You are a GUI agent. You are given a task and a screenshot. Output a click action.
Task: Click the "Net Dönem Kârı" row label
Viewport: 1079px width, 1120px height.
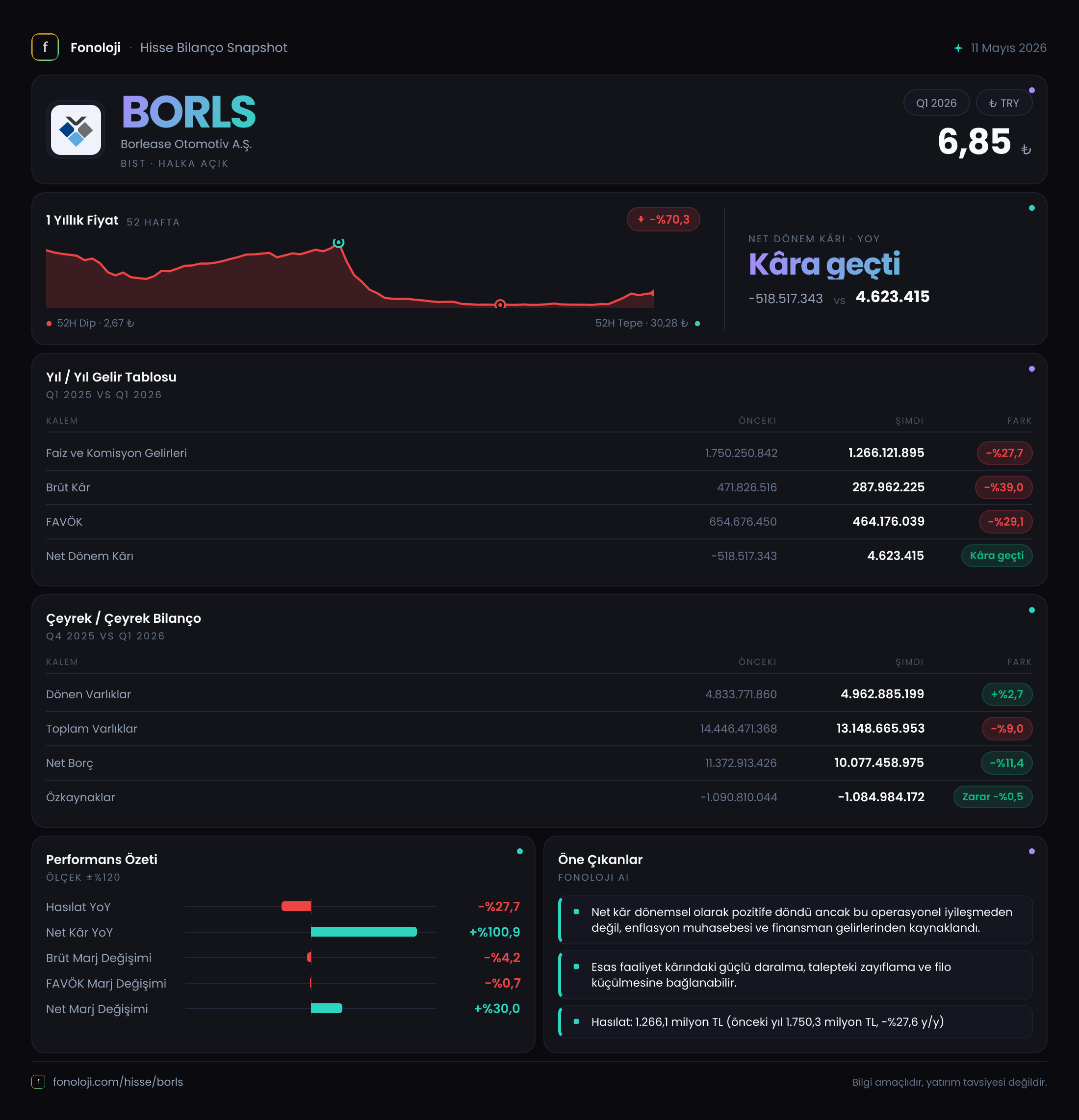(x=90, y=556)
